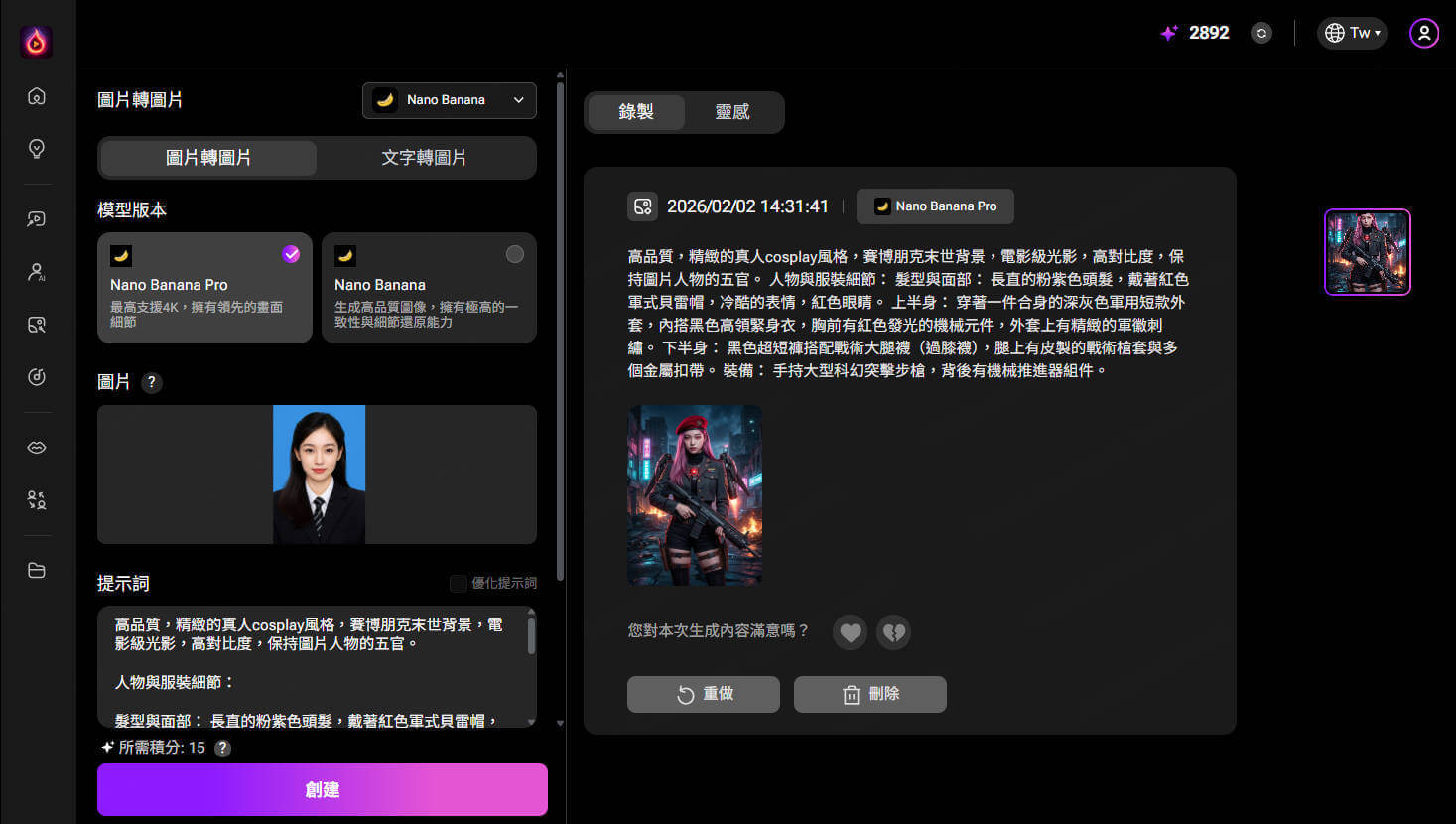
Task: Click the heart like icon
Action: point(850,631)
